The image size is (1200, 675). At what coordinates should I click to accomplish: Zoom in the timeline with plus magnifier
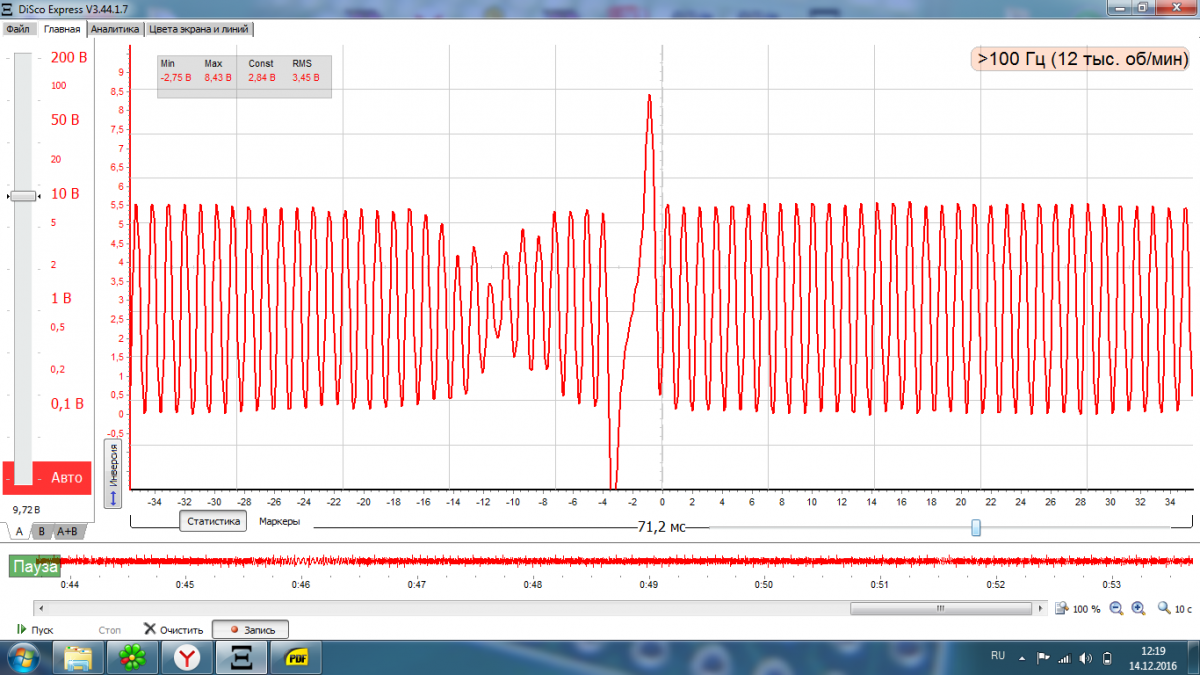point(1138,608)
